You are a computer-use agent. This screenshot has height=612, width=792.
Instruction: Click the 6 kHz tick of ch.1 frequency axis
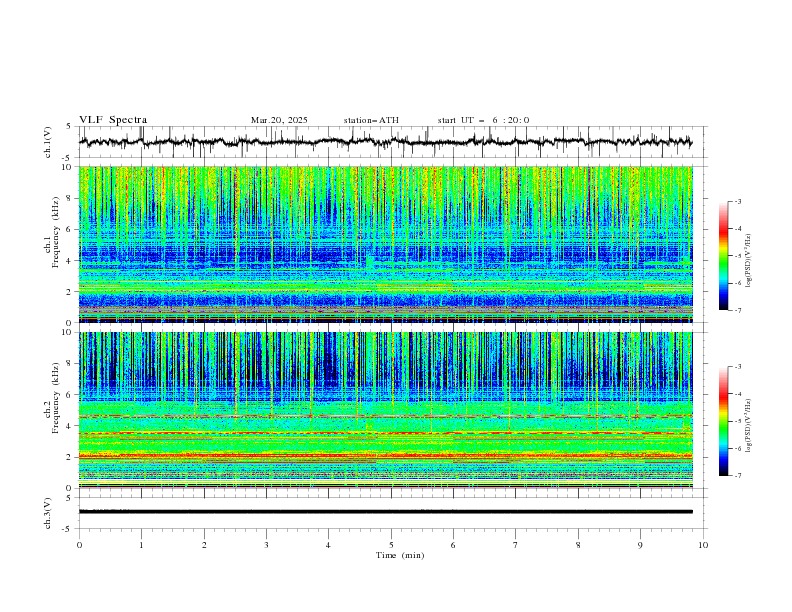[71, 229]
